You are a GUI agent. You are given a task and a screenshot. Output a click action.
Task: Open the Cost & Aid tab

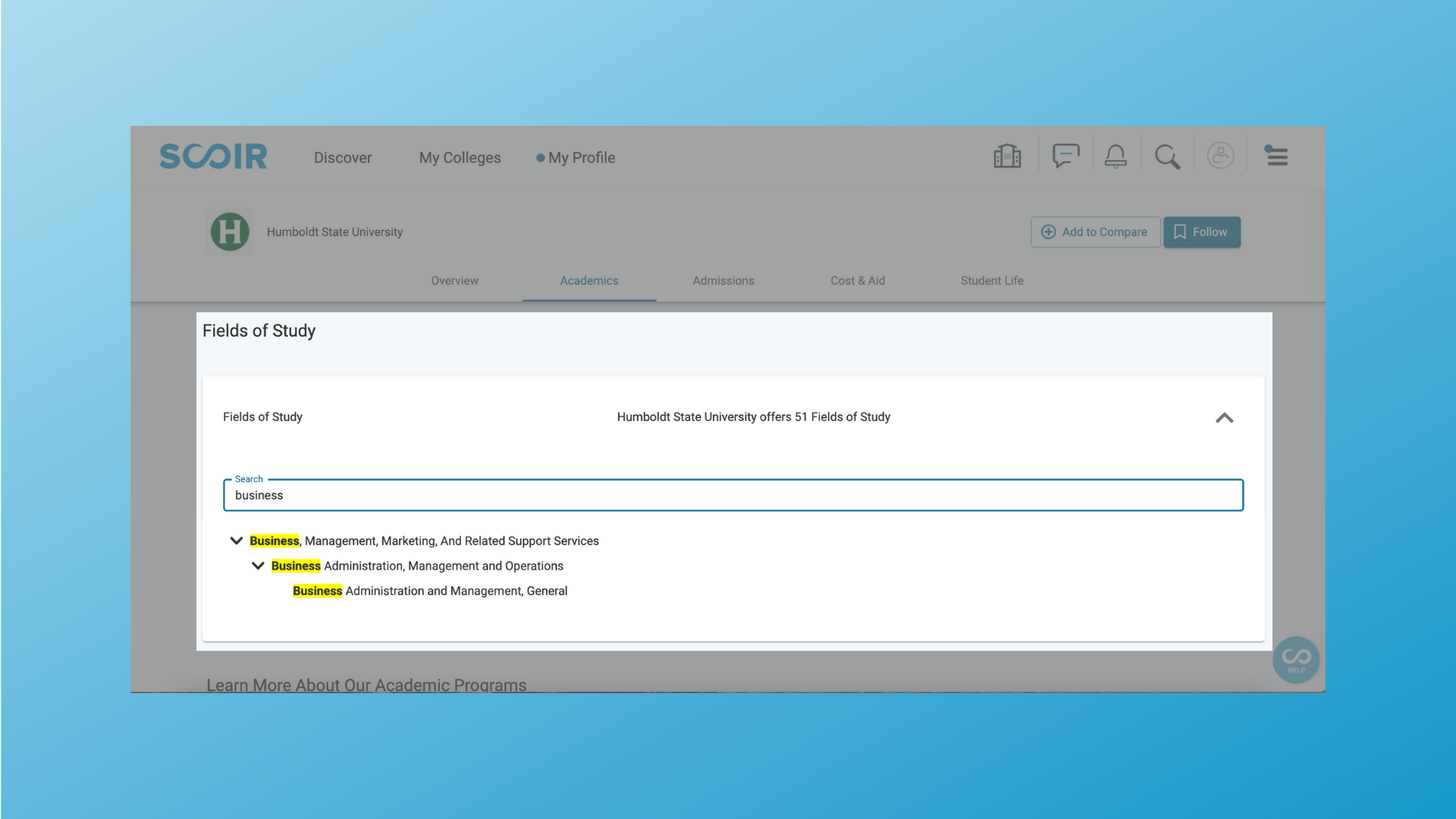tap(858, 281)
